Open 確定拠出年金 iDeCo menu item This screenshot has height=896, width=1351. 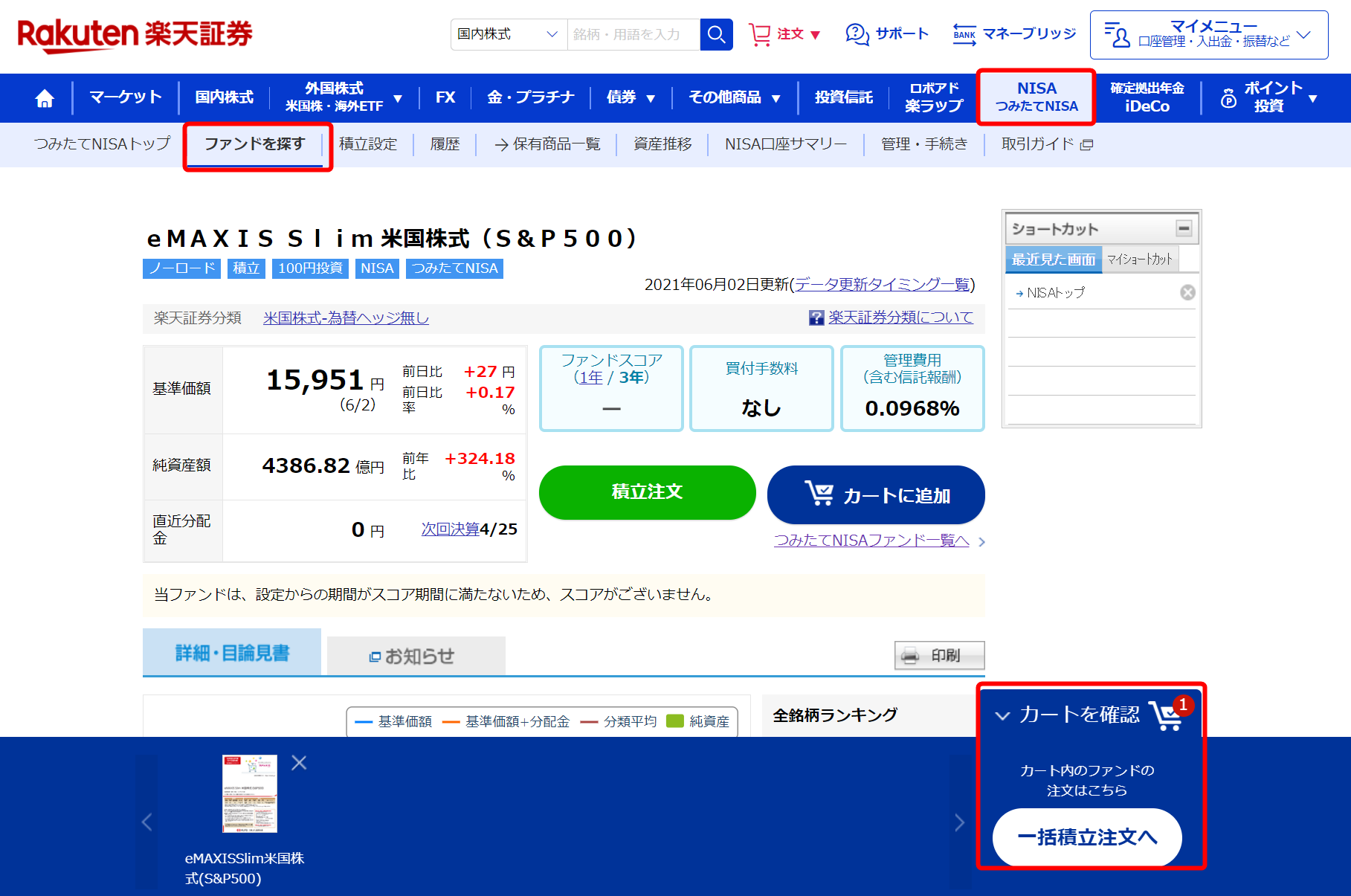(1147, 97)
